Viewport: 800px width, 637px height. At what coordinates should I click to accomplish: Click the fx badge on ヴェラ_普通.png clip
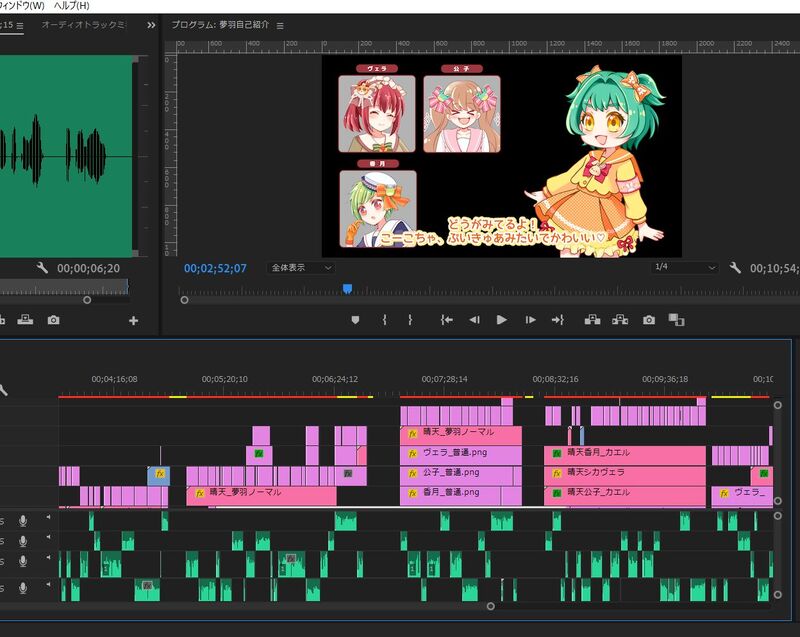[412, 453]
